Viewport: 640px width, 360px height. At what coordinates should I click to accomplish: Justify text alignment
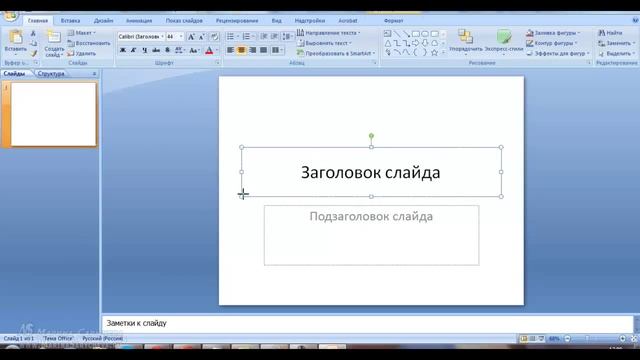click(x=263, y=50)
